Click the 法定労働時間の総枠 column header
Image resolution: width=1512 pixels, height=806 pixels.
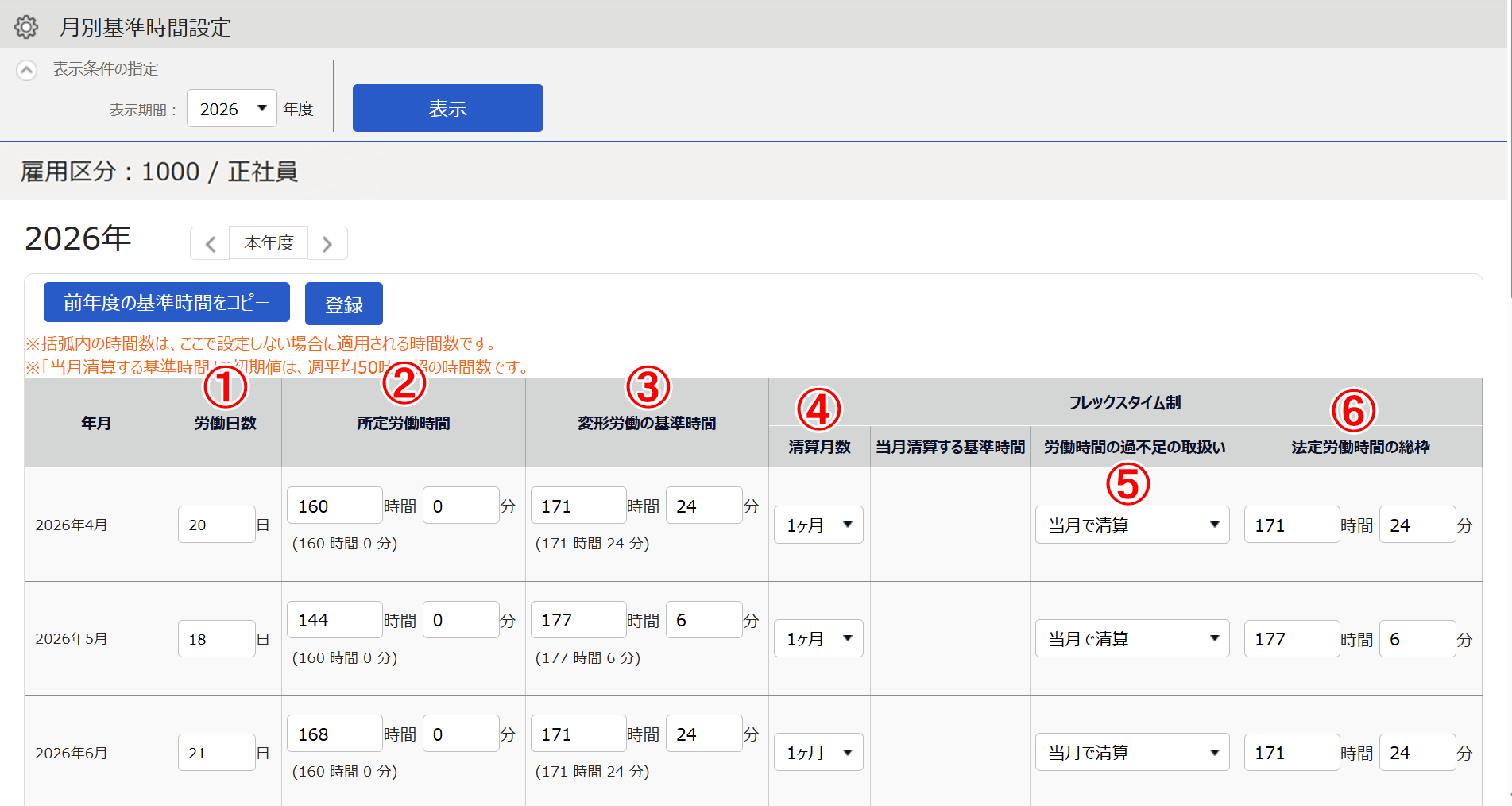click(x=1360, y=448)
